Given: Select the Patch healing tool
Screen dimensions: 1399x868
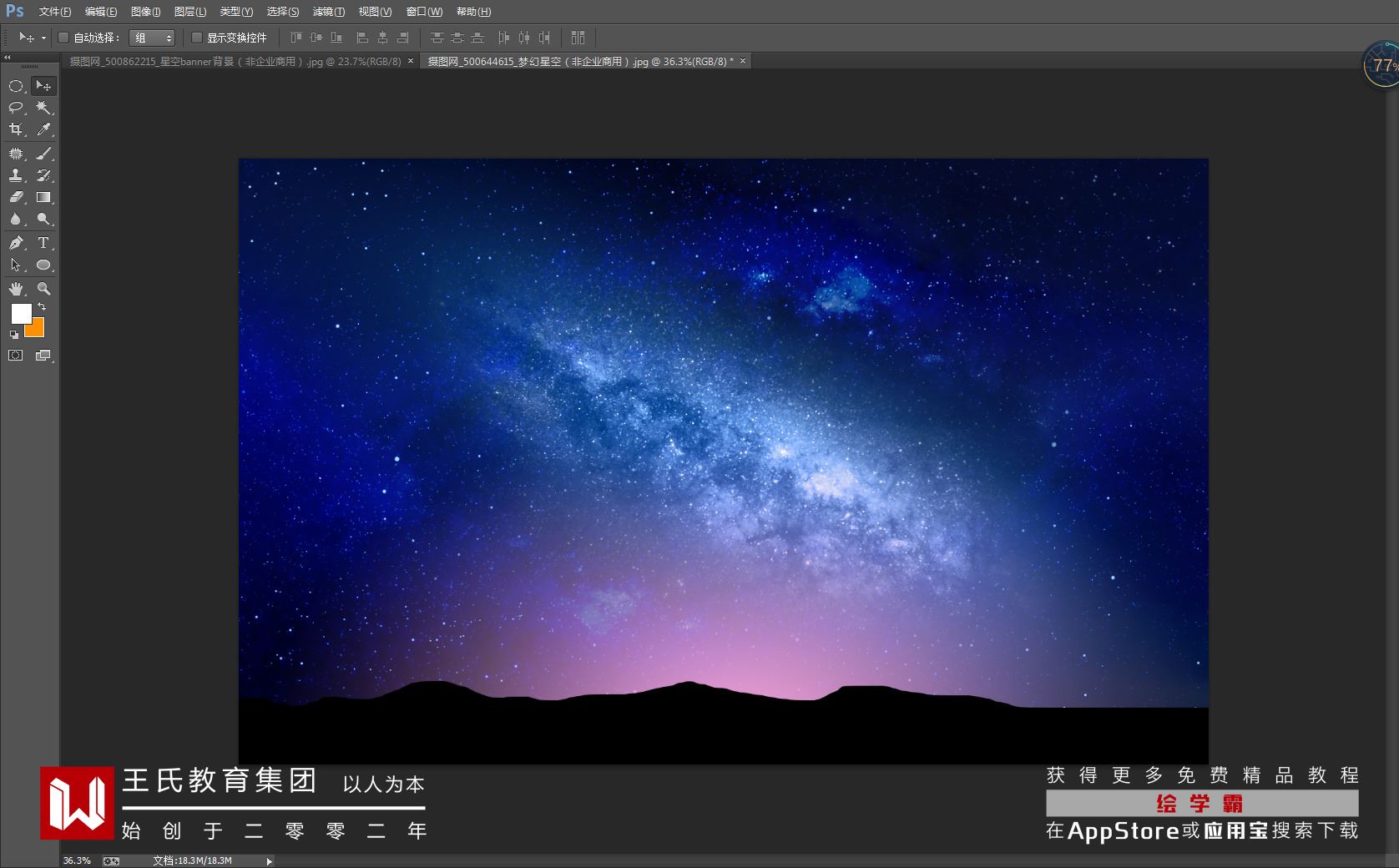Looking at the screenshot, I should point(16,154).
